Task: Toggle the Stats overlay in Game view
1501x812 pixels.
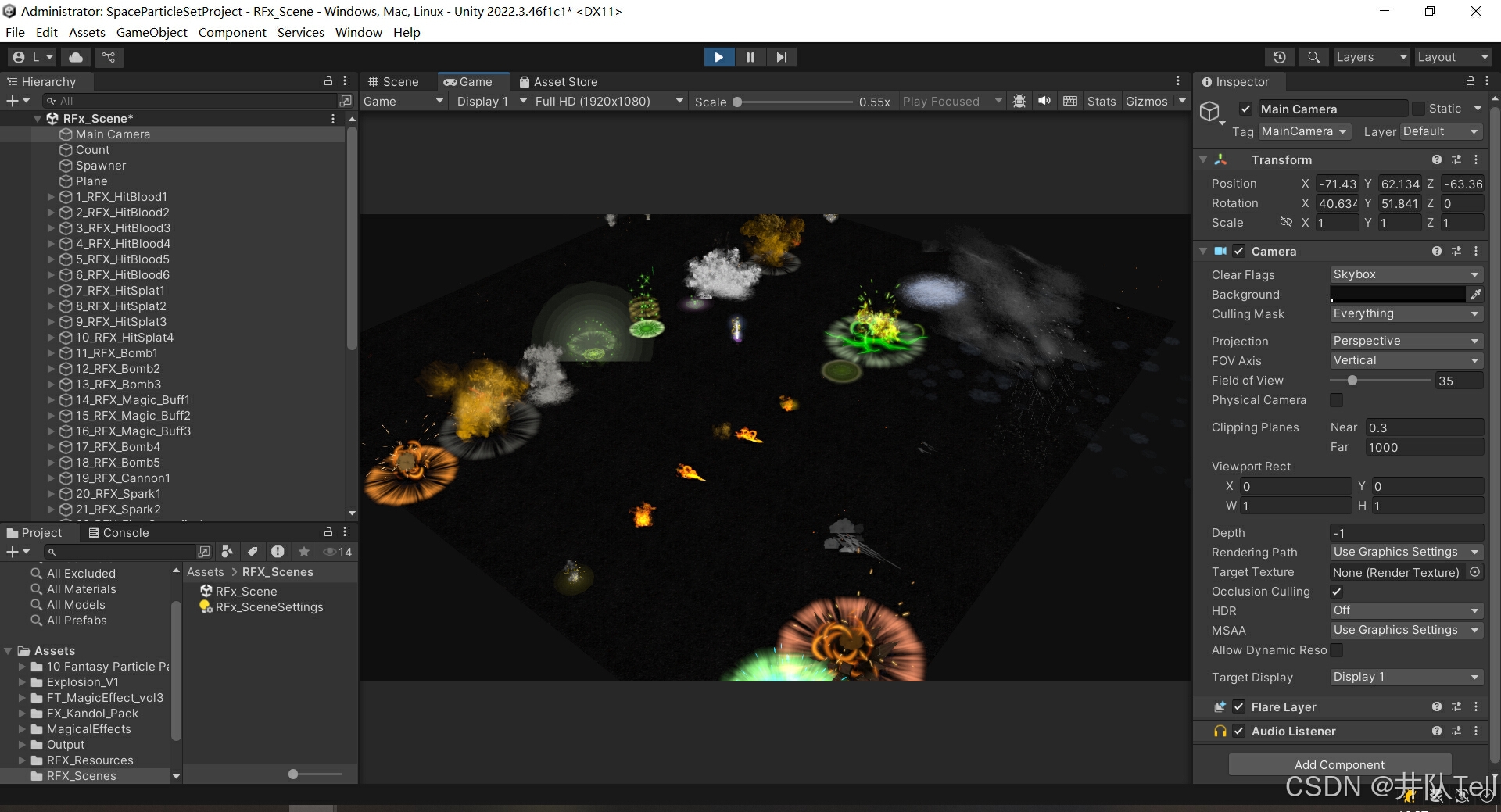Action: [x=1102, y=102]
